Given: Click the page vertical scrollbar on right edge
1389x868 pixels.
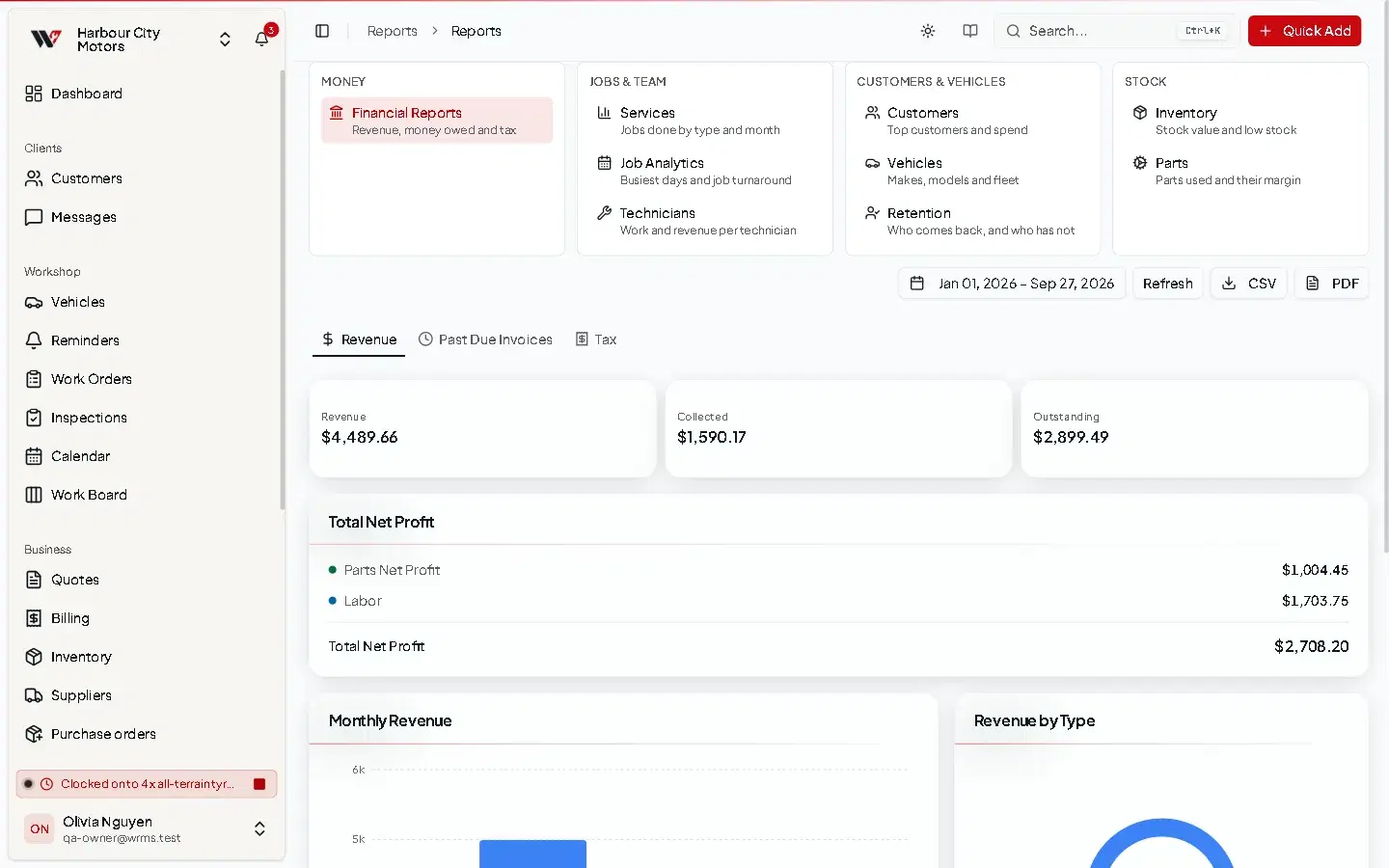Looking at the screenshot, I should 1384,275.
